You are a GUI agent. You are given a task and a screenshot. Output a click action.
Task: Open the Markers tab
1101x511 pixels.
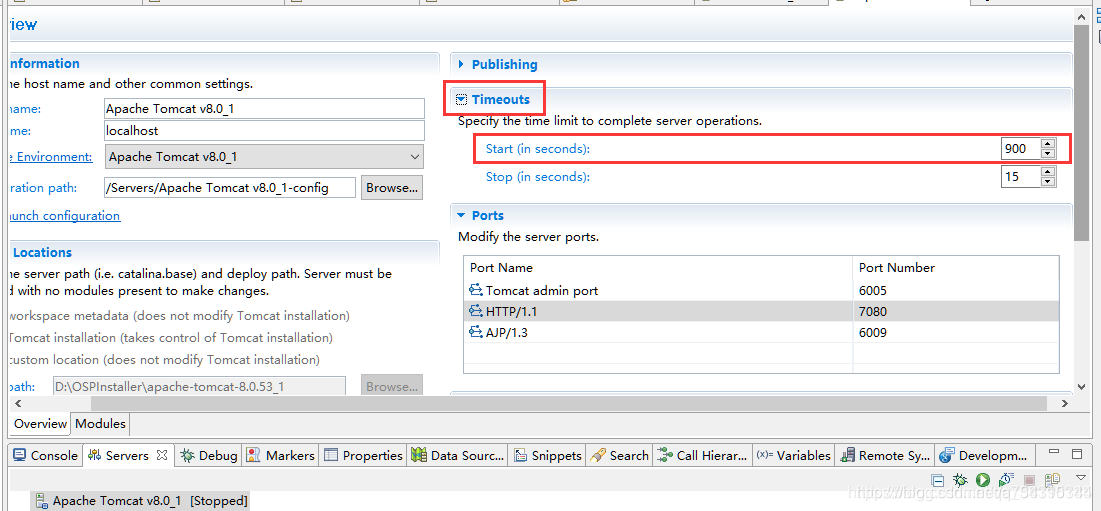[x=281, y=456]
